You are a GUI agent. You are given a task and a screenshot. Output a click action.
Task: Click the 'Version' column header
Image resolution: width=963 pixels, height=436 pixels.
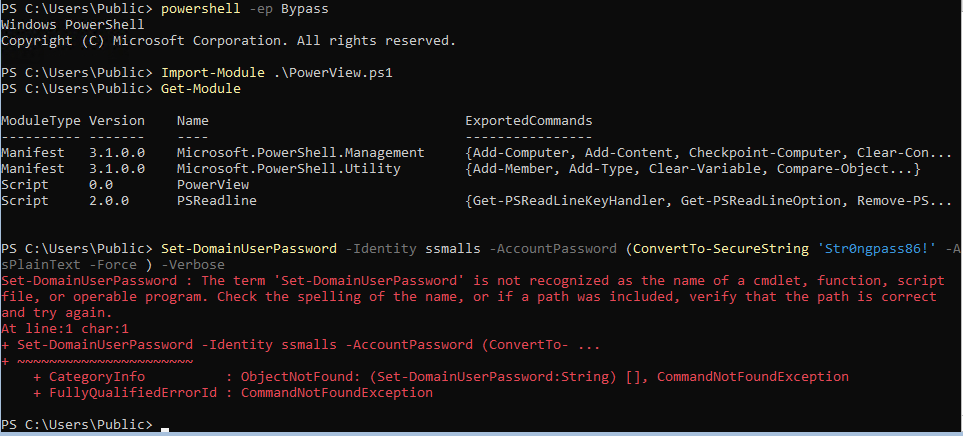click(x=117, y=121)
